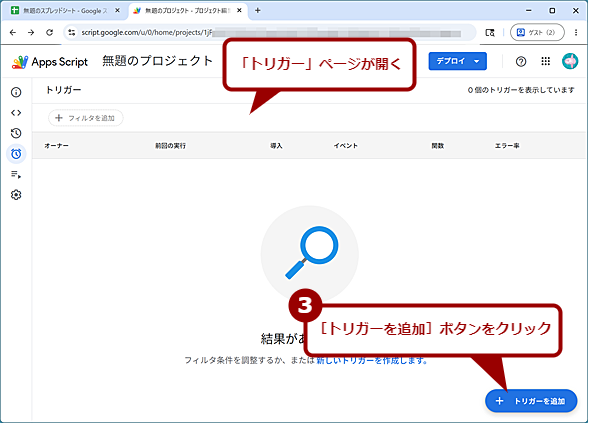Switch to the 無題のスプレッドシート browser tab
This screenshot has width=589, height=424.
pos(64,11)
